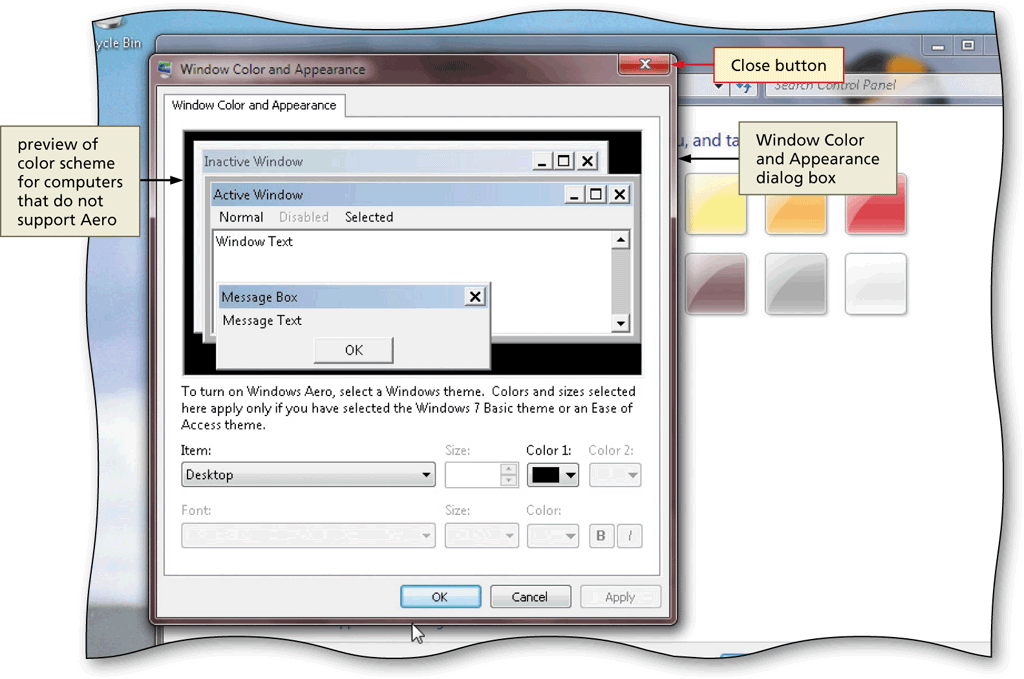Click the Apply button
Viewport: 1024px width, 679px height.
(x=620, y=597)
